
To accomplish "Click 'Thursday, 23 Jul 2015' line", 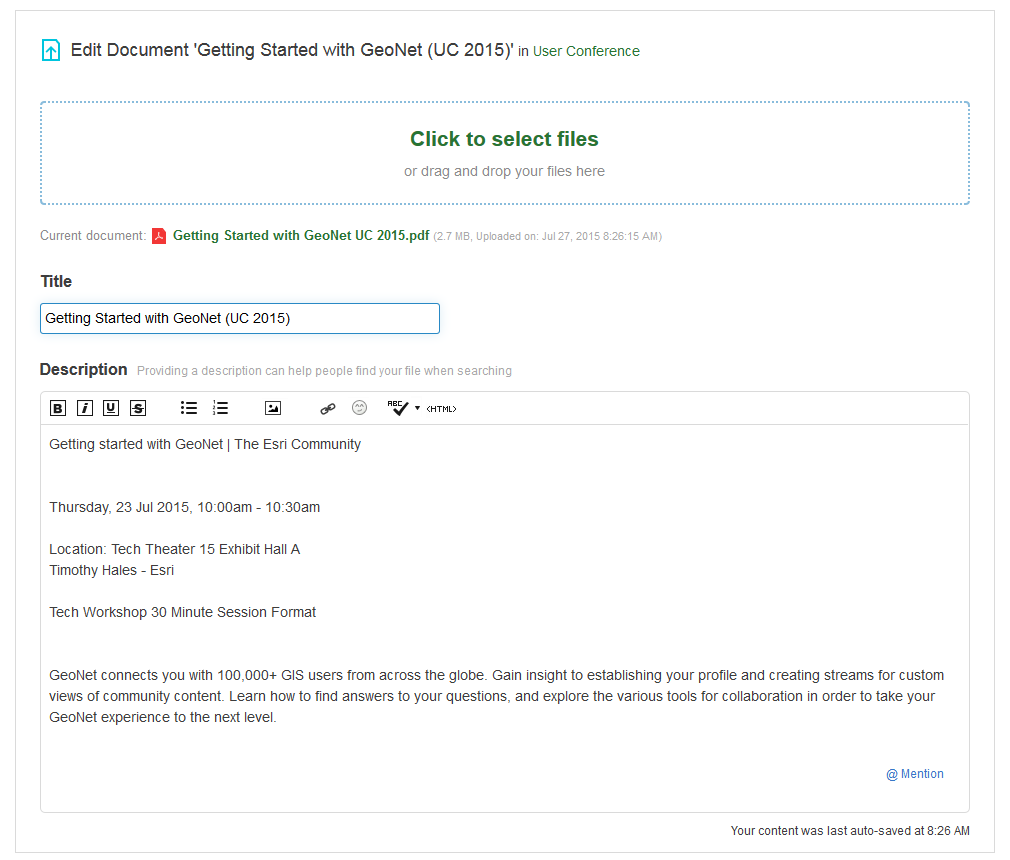I will (185, 508).
